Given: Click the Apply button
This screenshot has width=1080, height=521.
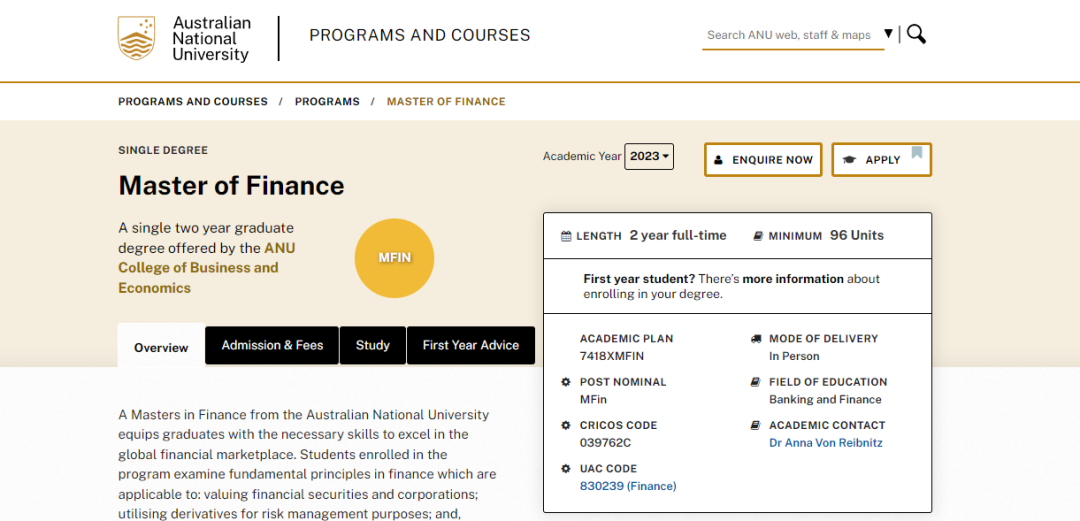Looking at the screenshot, I should click(x=882, y=160).
